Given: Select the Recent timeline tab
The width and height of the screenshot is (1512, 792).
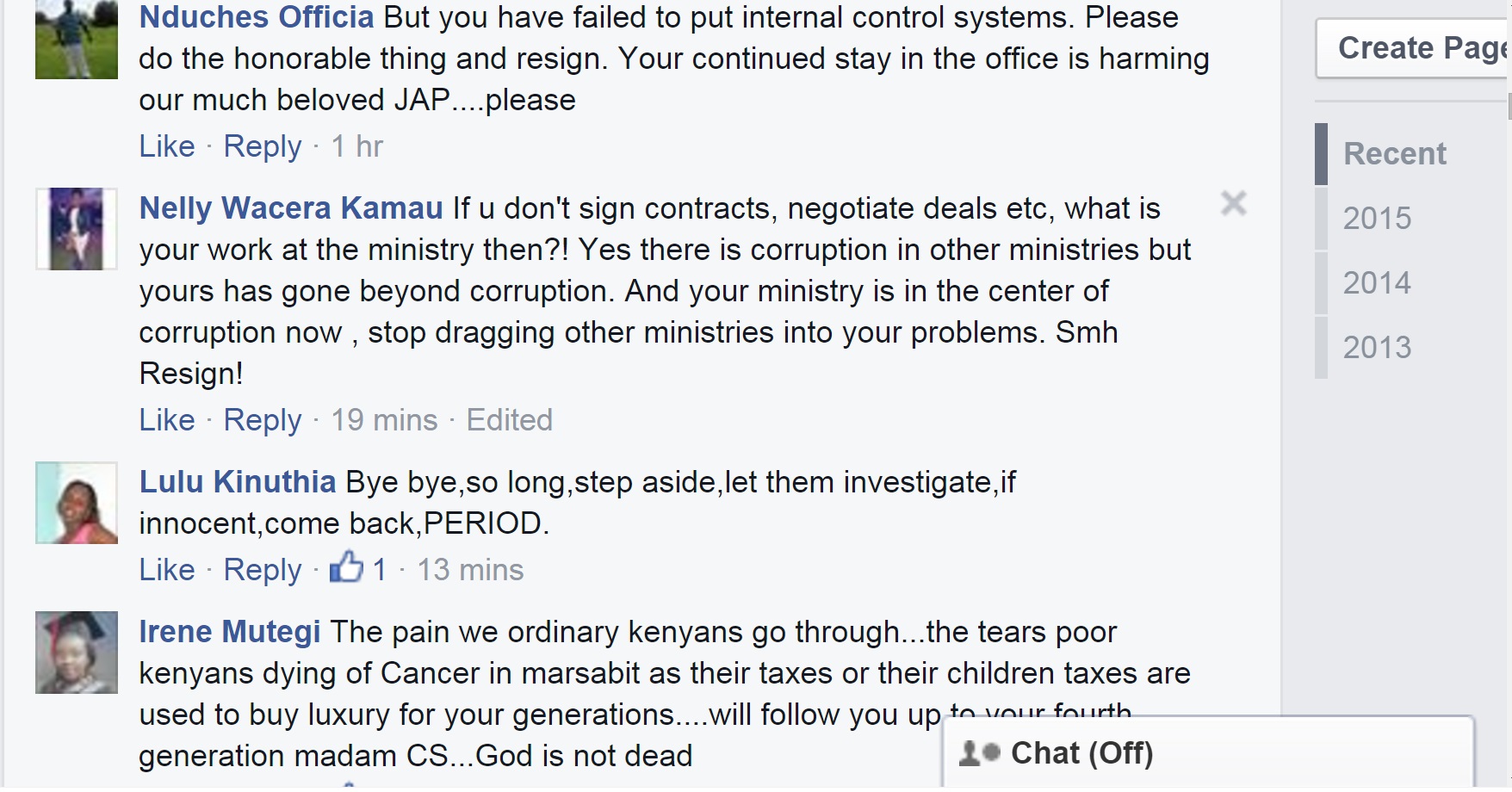Looking at the screenshot, I should tap(1394, 154).
